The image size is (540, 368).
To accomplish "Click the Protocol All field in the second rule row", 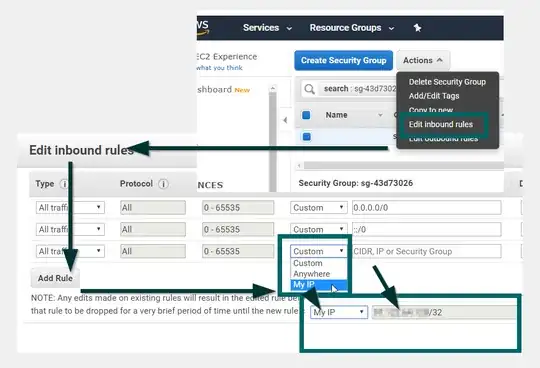I will (153, 229).
